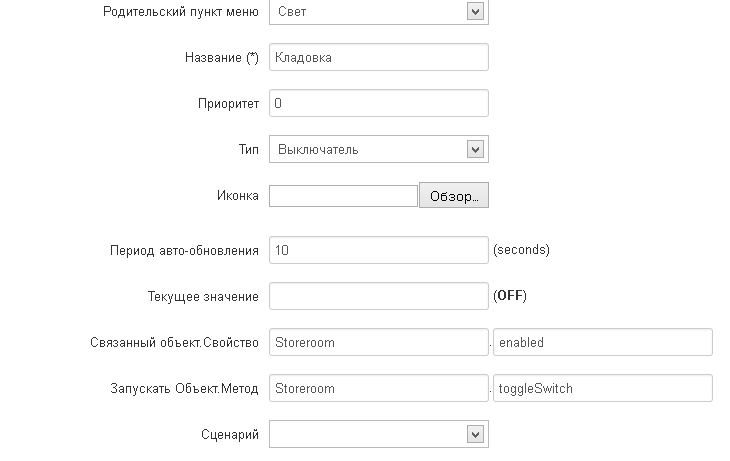
Task: Click into the 'Приоритет' input field
Action: 378,103
